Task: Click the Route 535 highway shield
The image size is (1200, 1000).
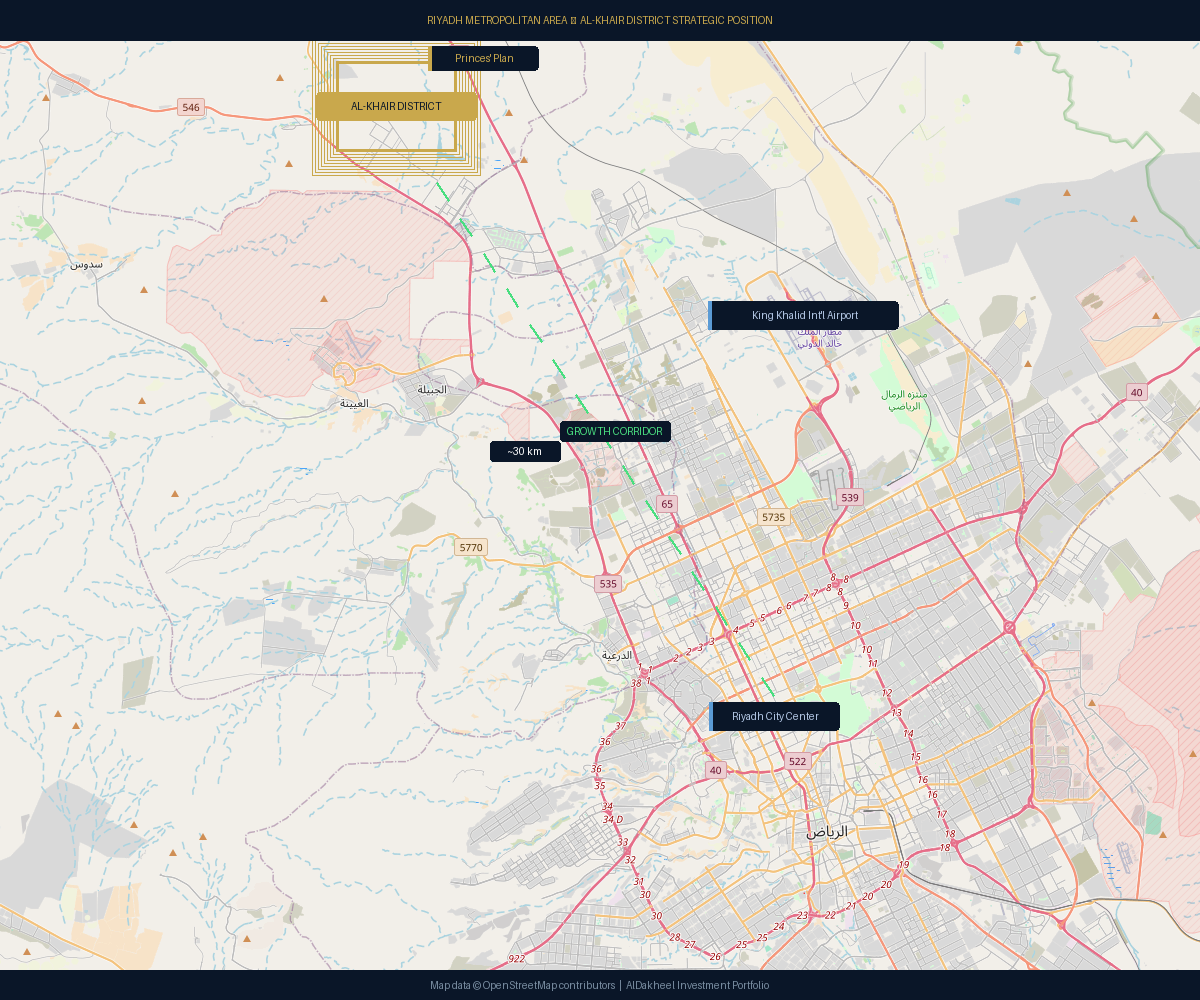Action: pyautogui.click(x=607, y=583)
